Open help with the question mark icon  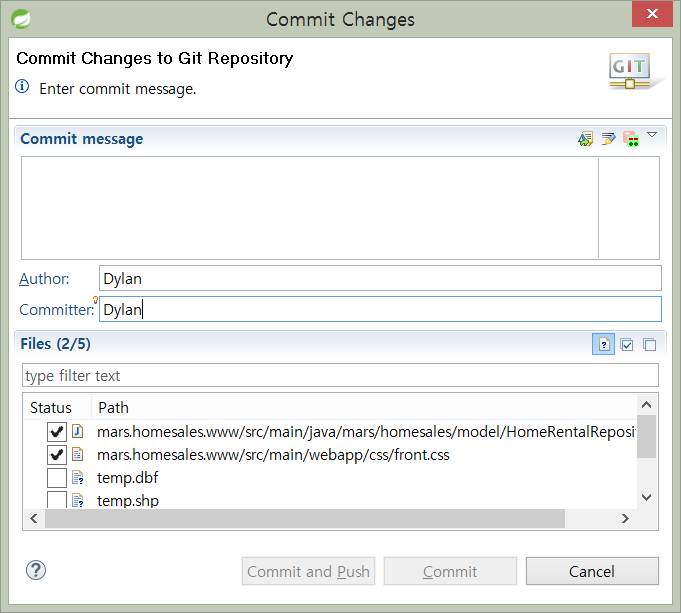coord(36,571)
